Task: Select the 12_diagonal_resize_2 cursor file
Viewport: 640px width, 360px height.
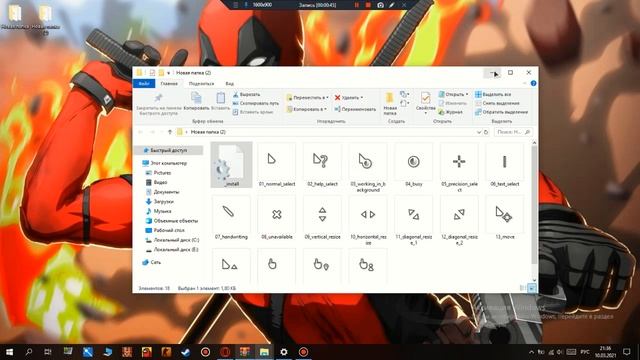Action: pyautogui.click(x=459, y=220)
